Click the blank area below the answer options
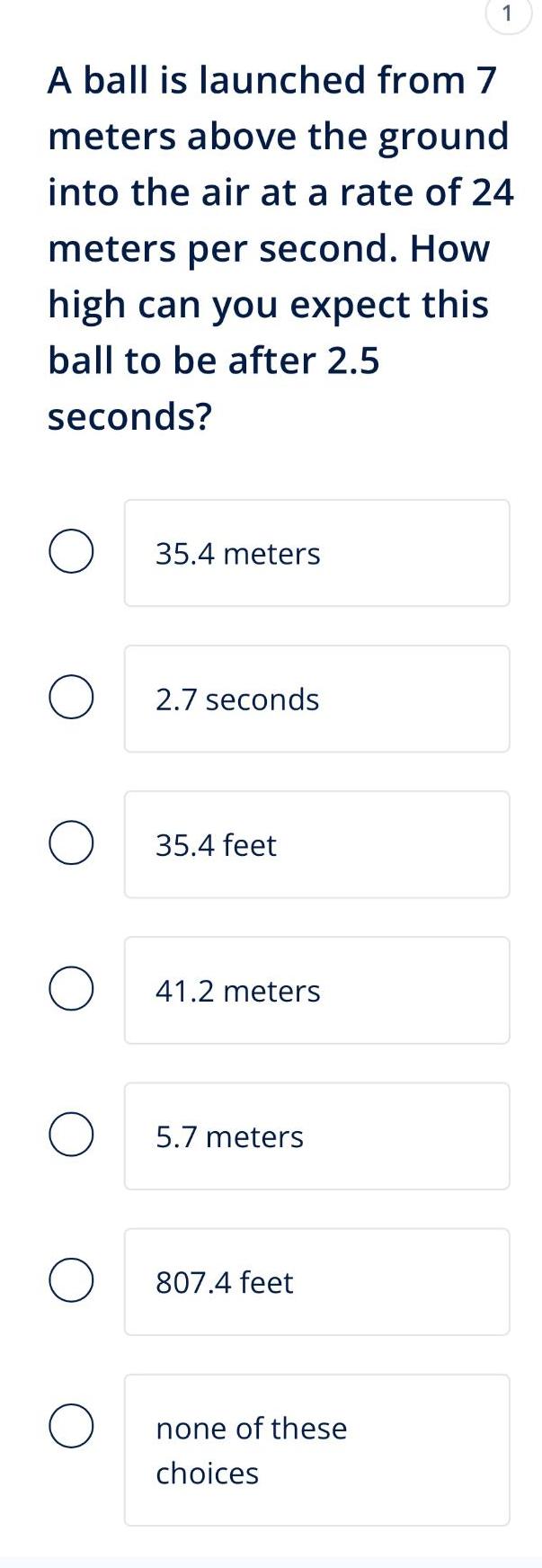 [270, 1546]
